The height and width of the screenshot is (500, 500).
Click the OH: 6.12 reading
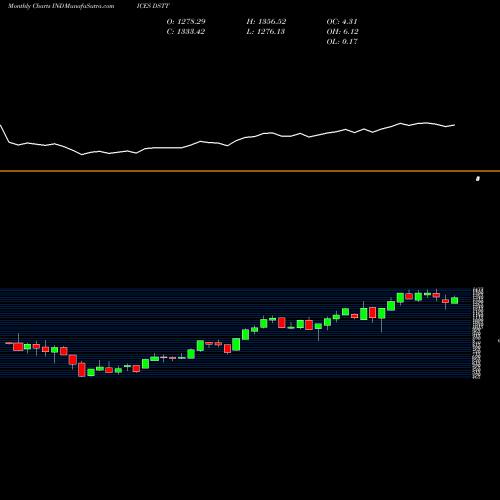pyautogui.click(x=342, y=31)
